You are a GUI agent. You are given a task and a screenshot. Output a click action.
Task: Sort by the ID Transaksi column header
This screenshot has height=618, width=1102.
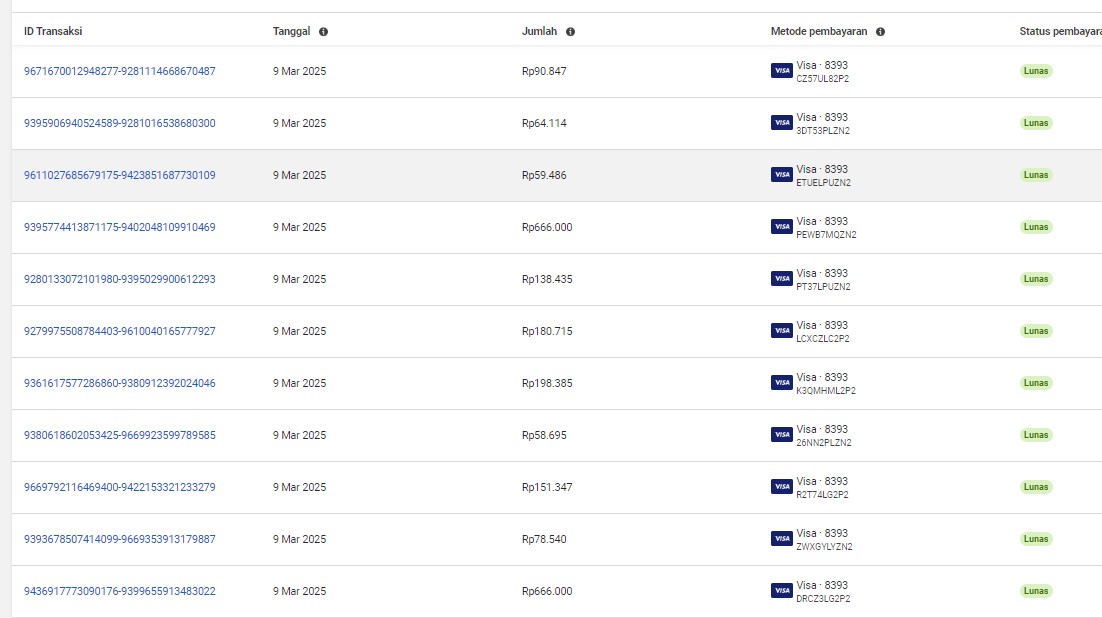(x=53, y=31)
